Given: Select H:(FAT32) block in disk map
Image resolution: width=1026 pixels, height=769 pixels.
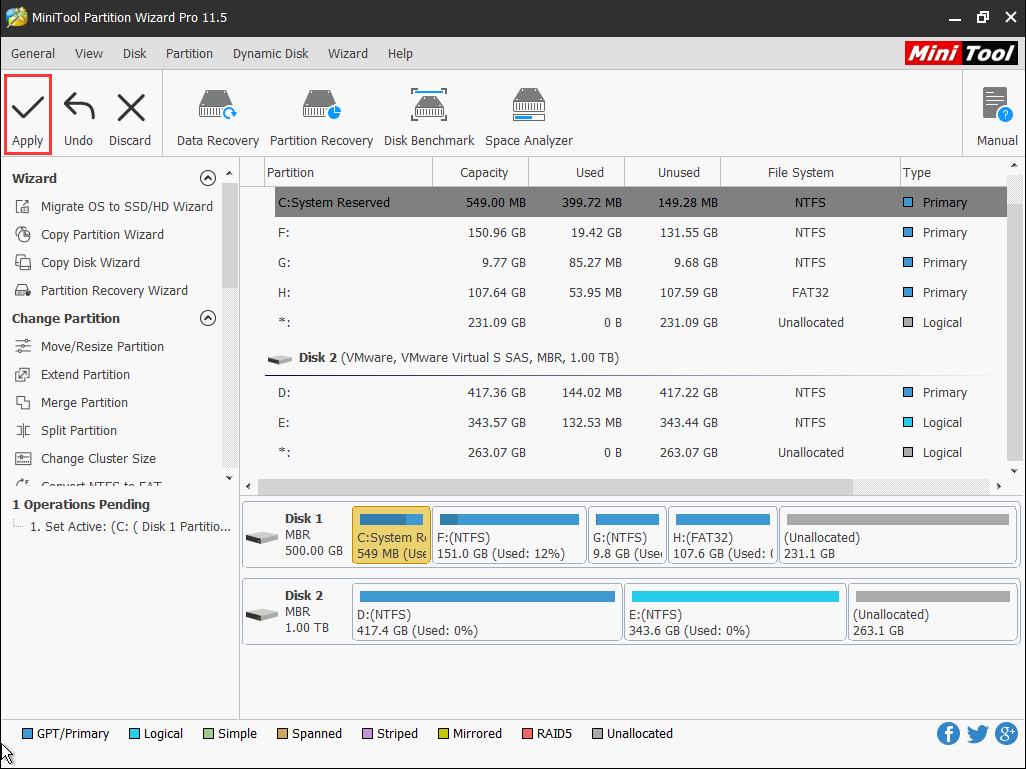Looking at the screenshot, I should coord(722,535).
